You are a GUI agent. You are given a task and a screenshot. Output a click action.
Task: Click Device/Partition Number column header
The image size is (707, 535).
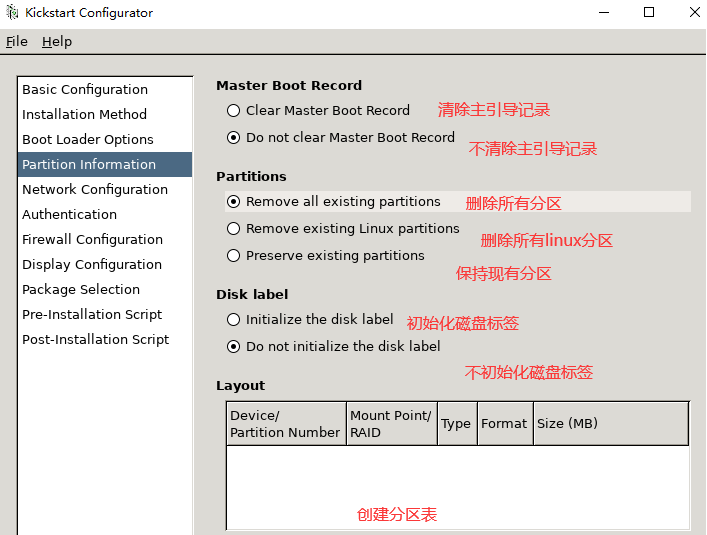coord(286,424)
